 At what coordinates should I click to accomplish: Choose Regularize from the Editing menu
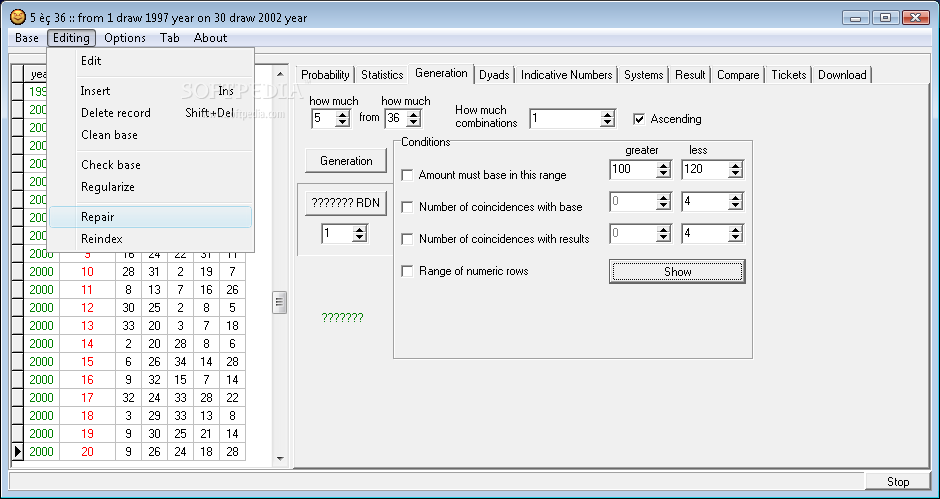(x=150, y=187)
